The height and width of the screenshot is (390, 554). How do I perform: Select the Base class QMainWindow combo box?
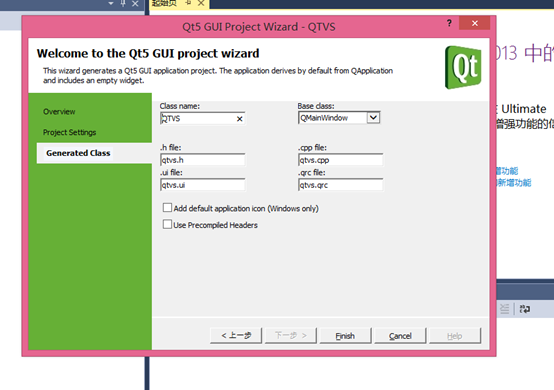coord(339,118)
